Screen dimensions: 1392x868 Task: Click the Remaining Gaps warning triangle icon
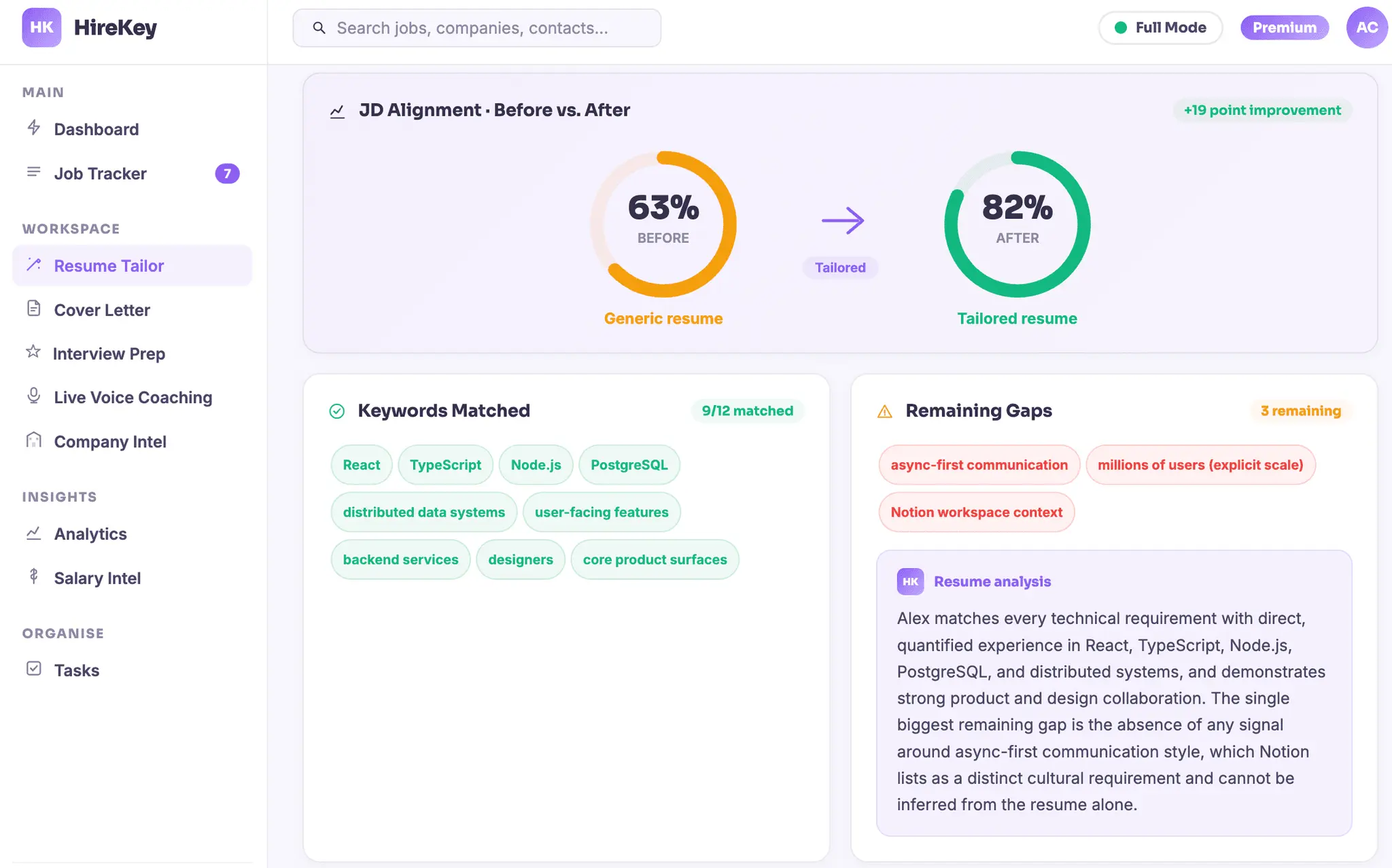pos(885,411)
